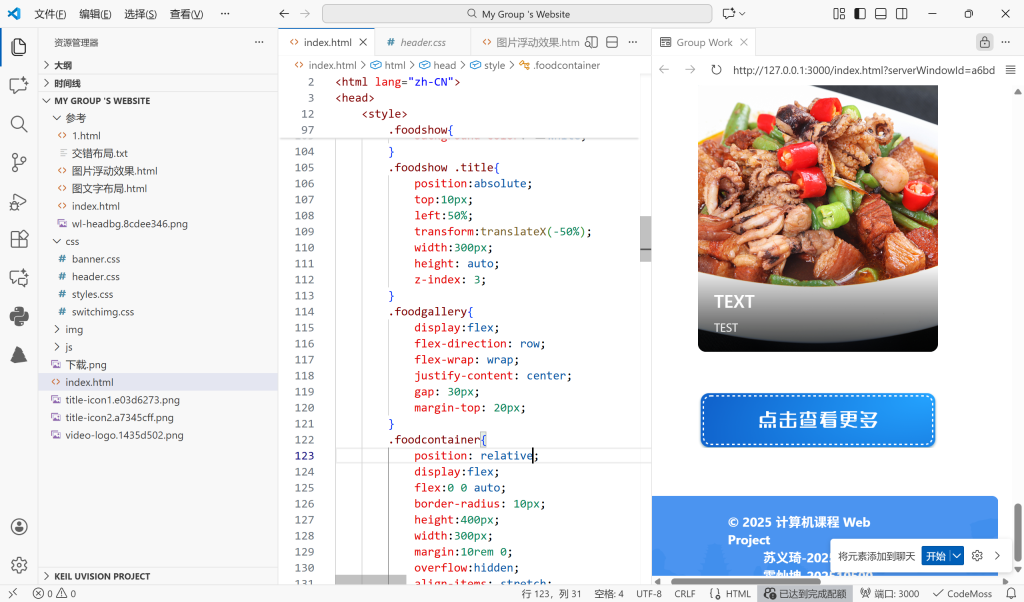
Task: Click the URL address field in preview
Action: [x=863, y=70]
